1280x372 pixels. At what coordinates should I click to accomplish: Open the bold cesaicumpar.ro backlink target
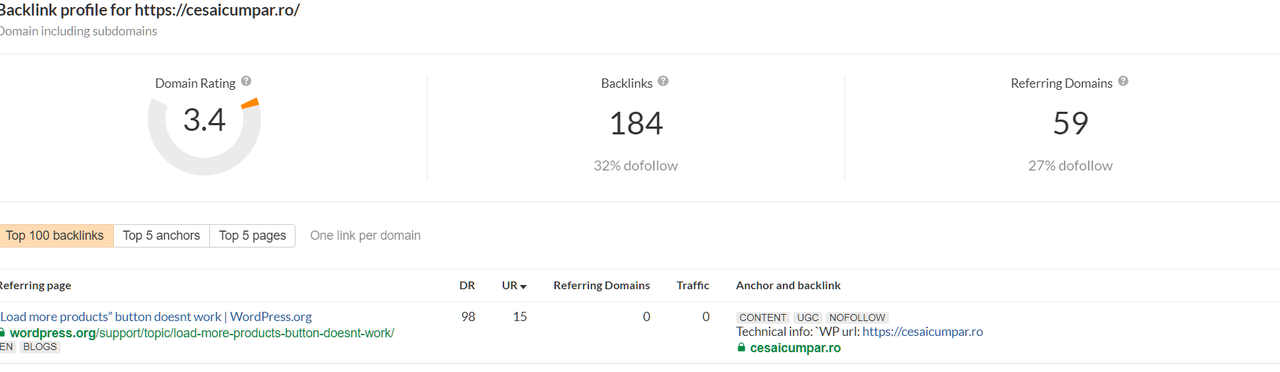pos(795,348)
